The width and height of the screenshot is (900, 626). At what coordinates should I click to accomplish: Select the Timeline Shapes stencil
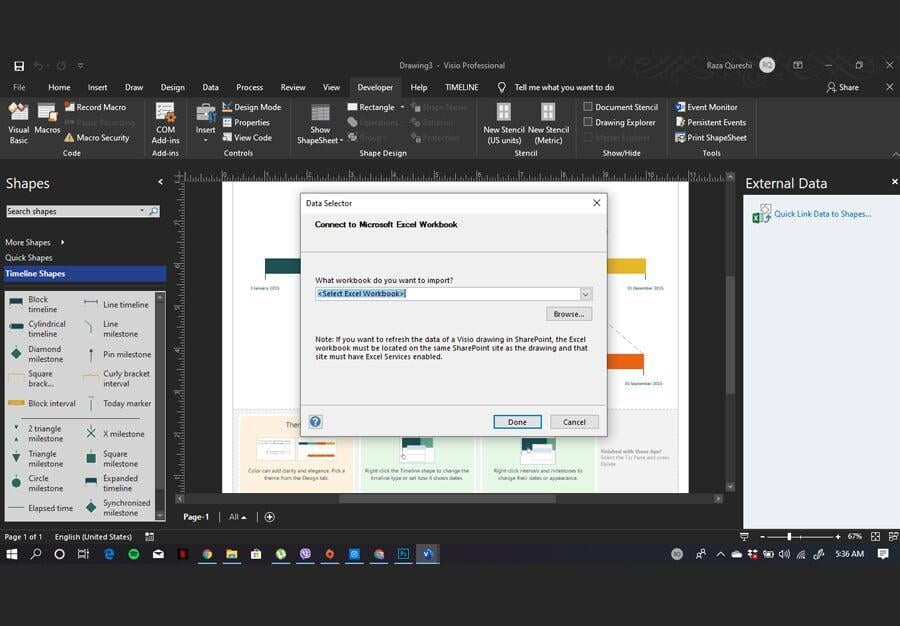coord(85,274)
